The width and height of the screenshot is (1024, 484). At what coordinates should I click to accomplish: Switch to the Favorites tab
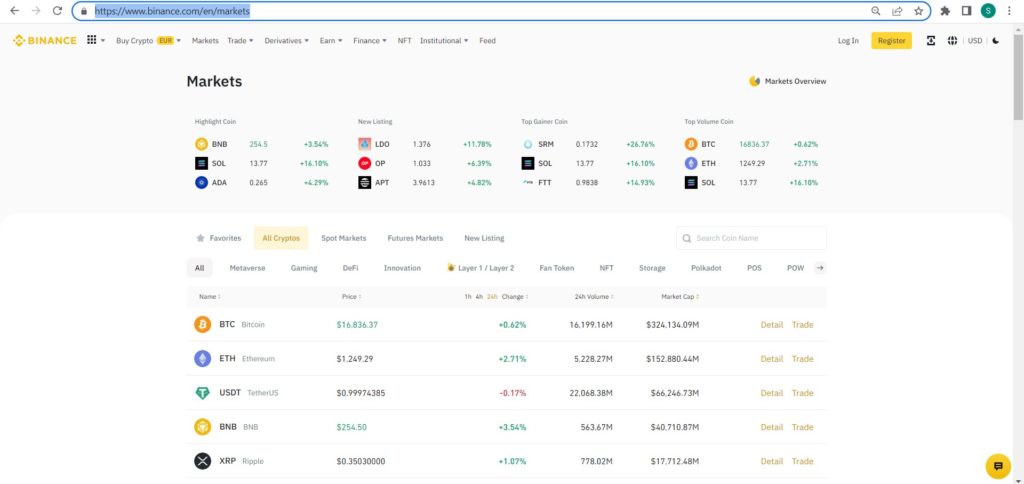pyautogui.click(x=219, y=238)
